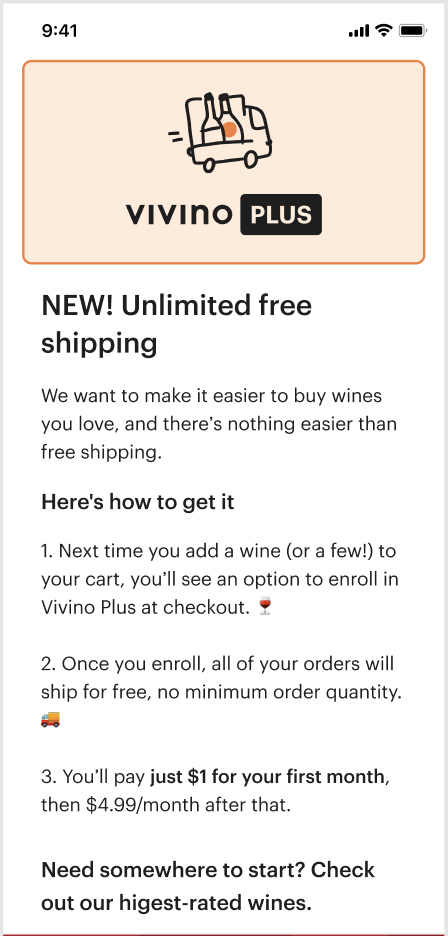Tap step 2 about free shipping orders
Screen dimensions: 448x936
[221, 691]
